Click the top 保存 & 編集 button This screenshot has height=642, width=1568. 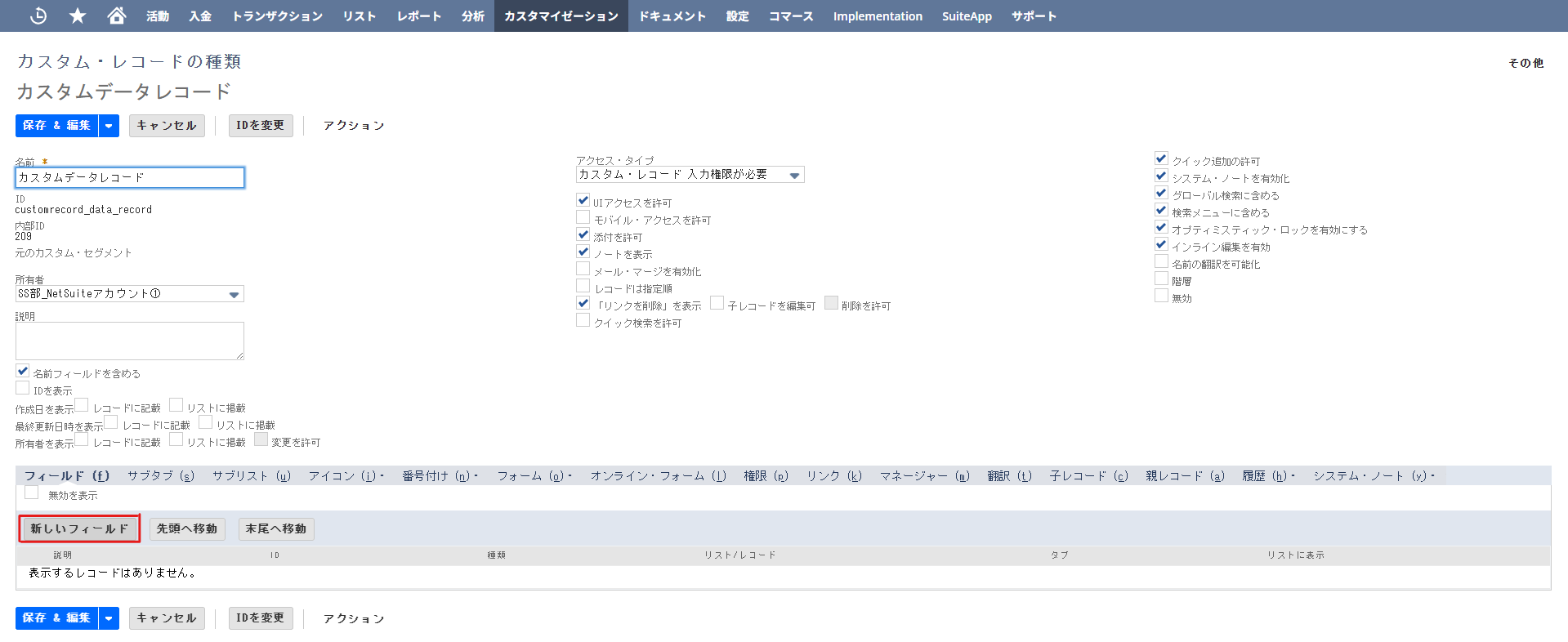point(56,126)
